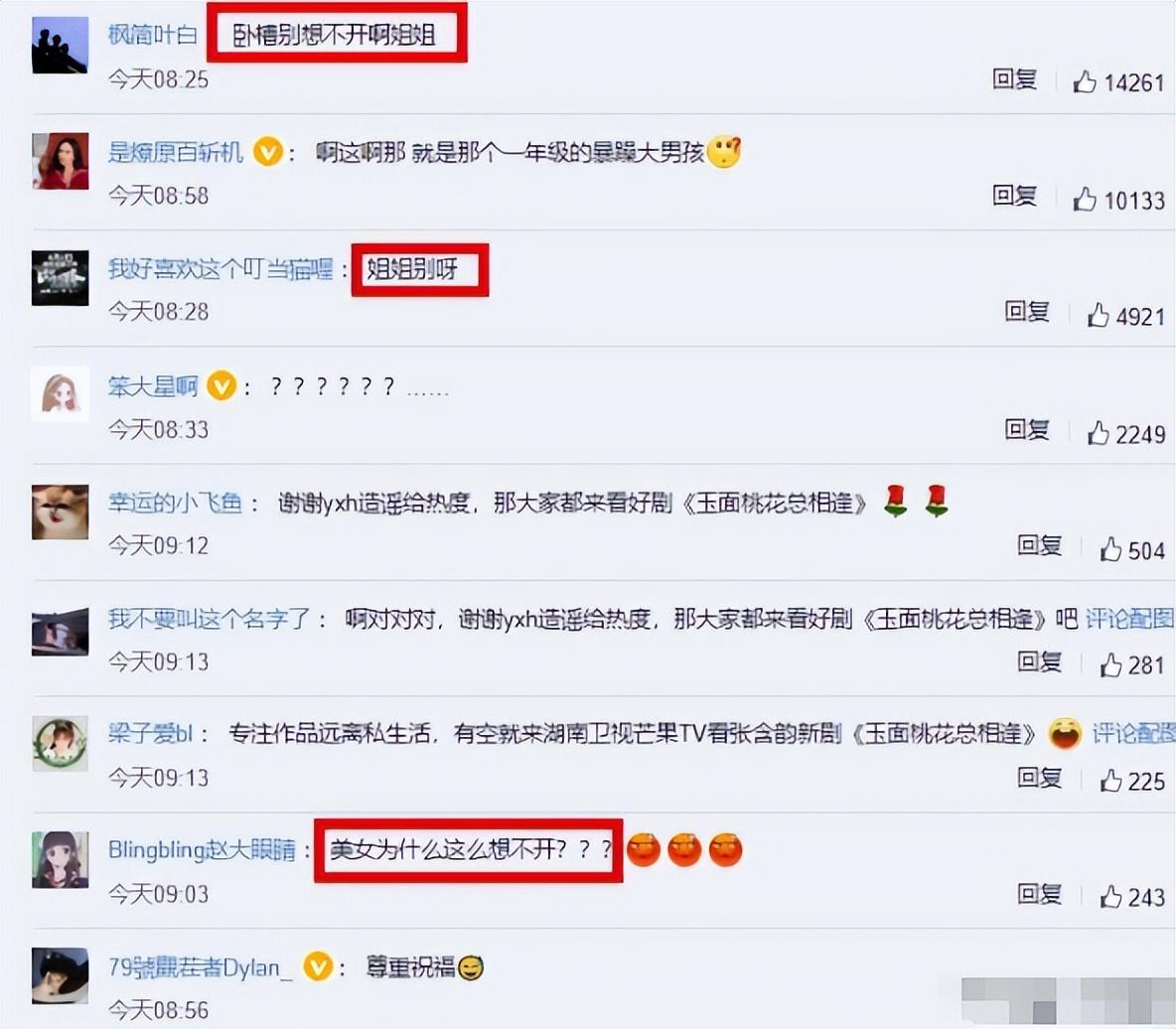
Task: Click 回复 on the 今天08:58 comment
Action: point(1015,196)
